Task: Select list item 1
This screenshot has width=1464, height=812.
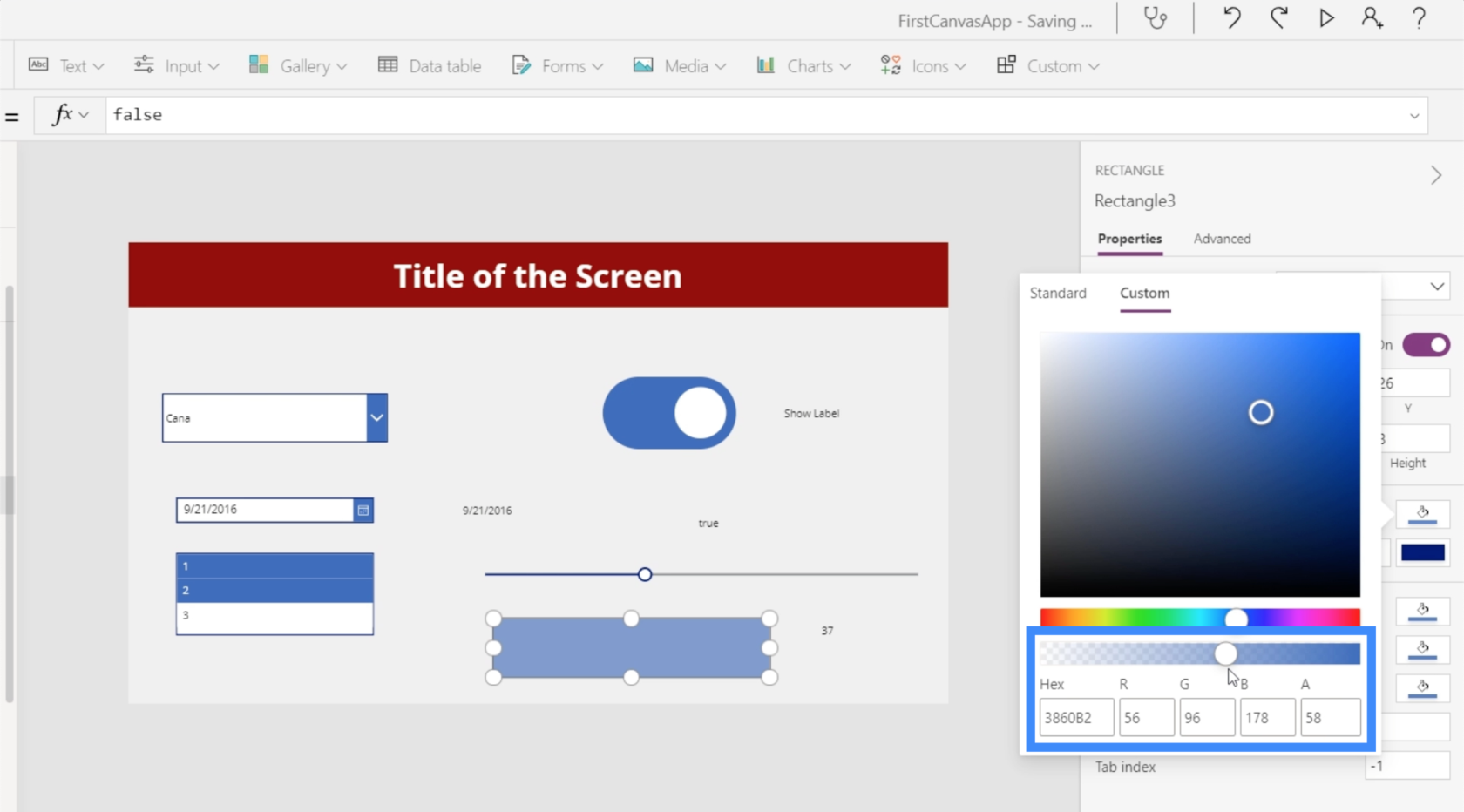Action: (274, 565)
